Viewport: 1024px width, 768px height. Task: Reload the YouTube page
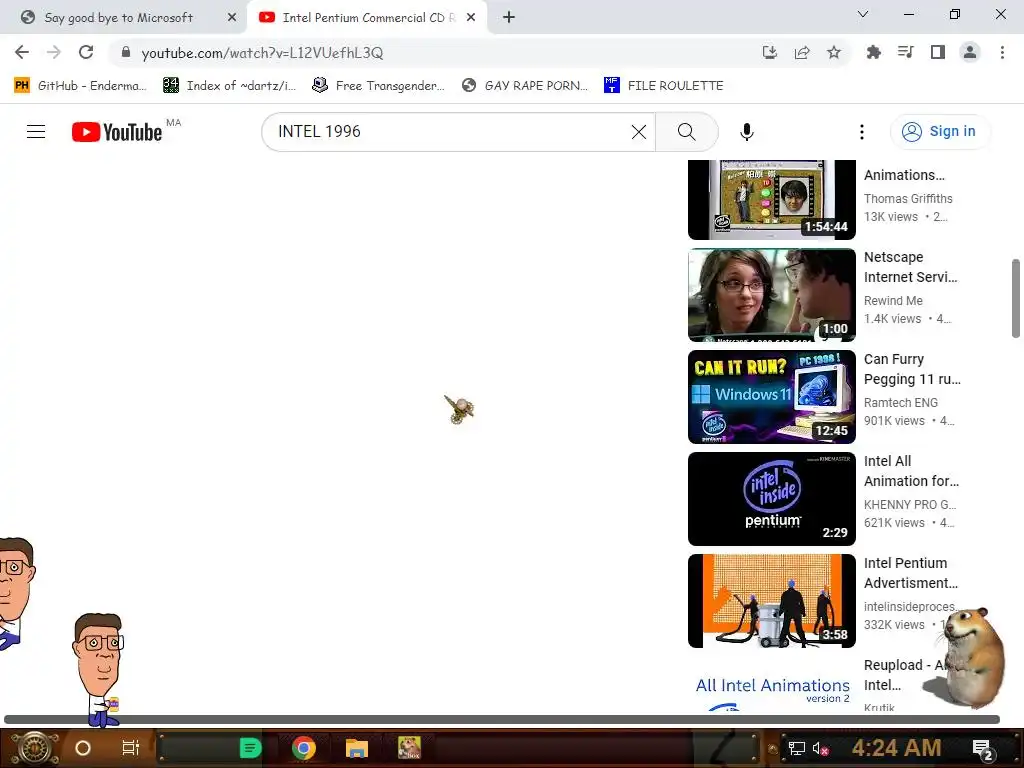click(86, 52)
